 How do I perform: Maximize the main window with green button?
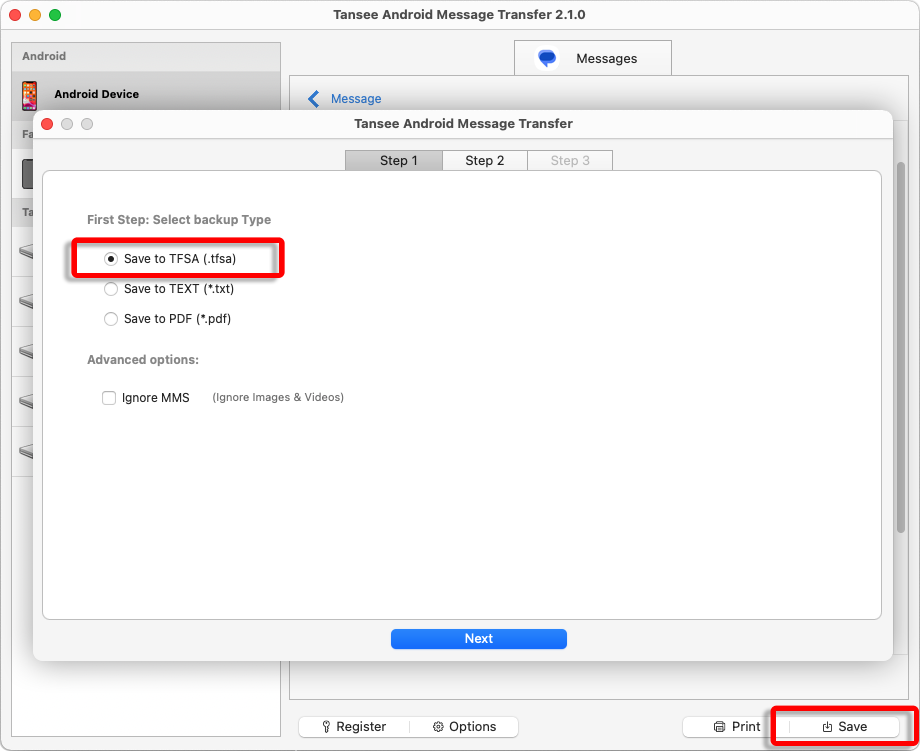55,15
